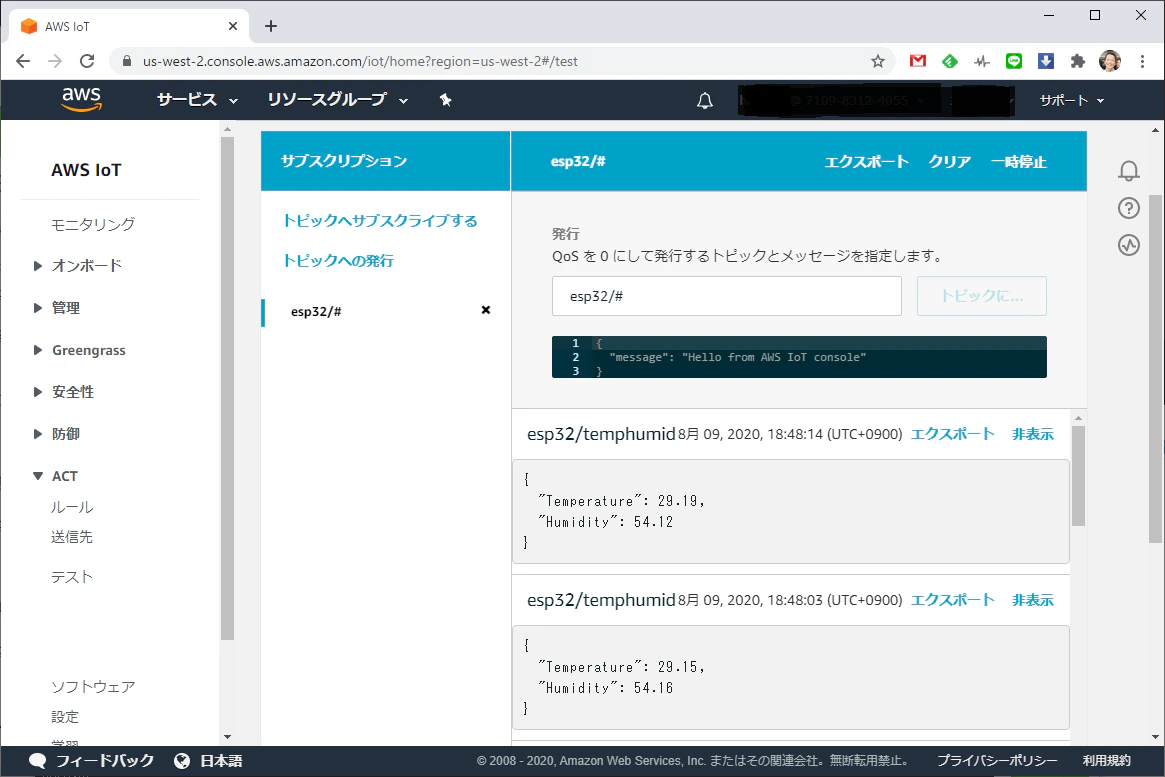Open the サービス dropdown menu
1165x777 pixels.
197,100
